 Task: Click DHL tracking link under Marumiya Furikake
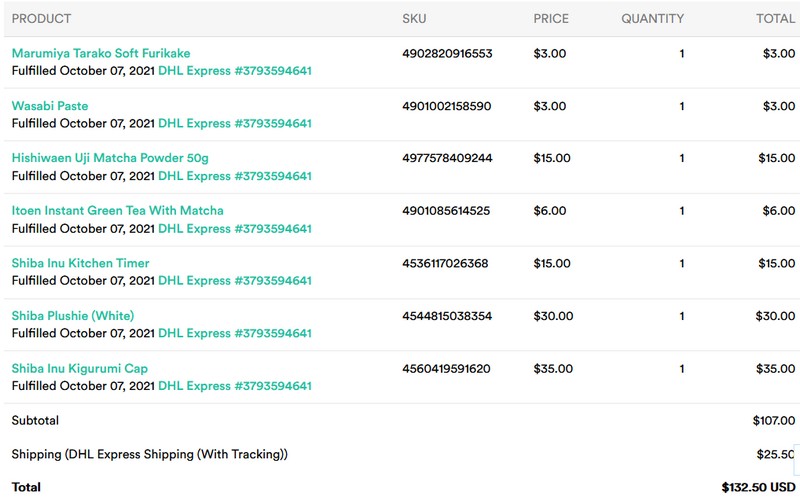[x=235, y=71]
